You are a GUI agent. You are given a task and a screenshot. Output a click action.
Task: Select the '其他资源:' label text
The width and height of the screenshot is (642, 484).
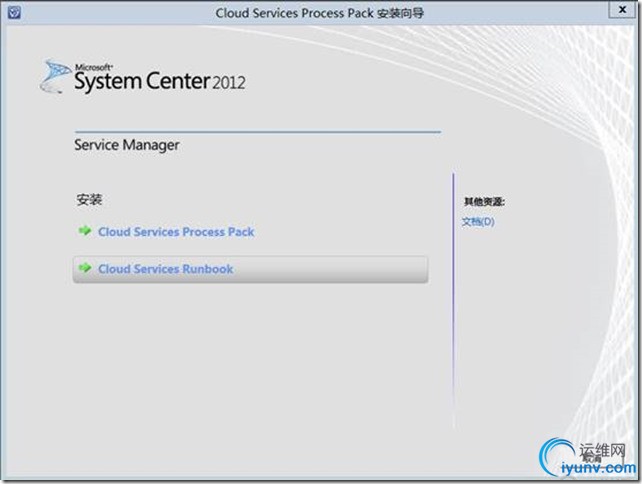[484, 201]
